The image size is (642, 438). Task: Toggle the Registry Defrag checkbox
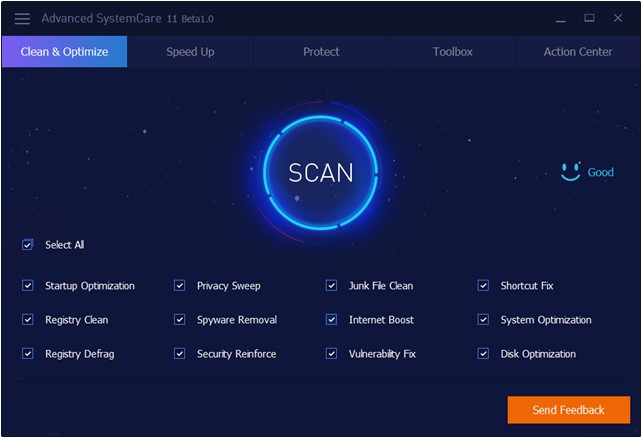(27, 353)
